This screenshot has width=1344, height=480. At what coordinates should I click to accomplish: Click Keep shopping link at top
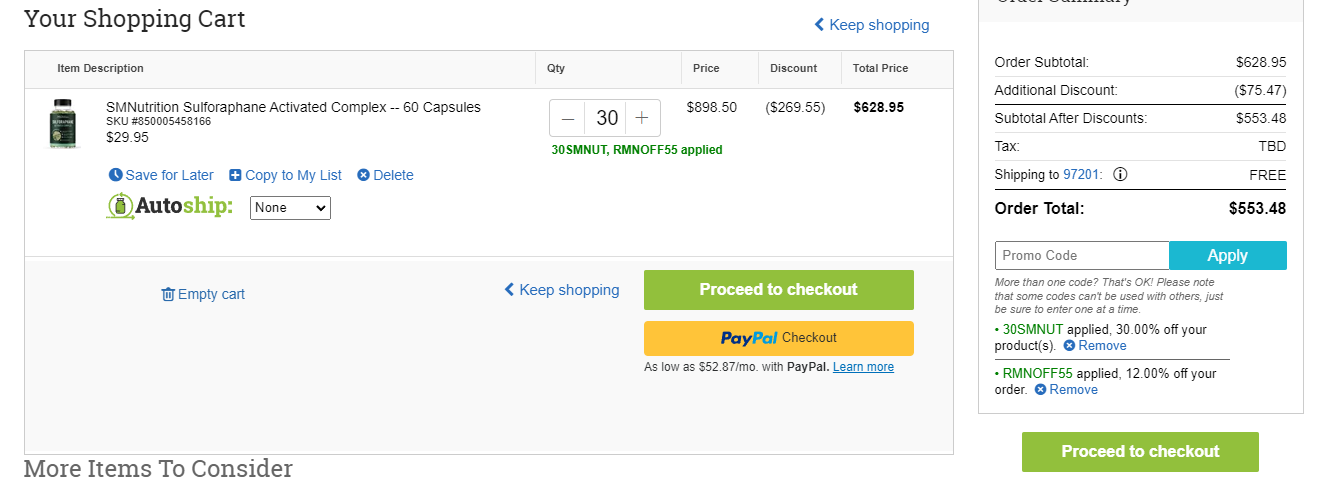[871, 25]
